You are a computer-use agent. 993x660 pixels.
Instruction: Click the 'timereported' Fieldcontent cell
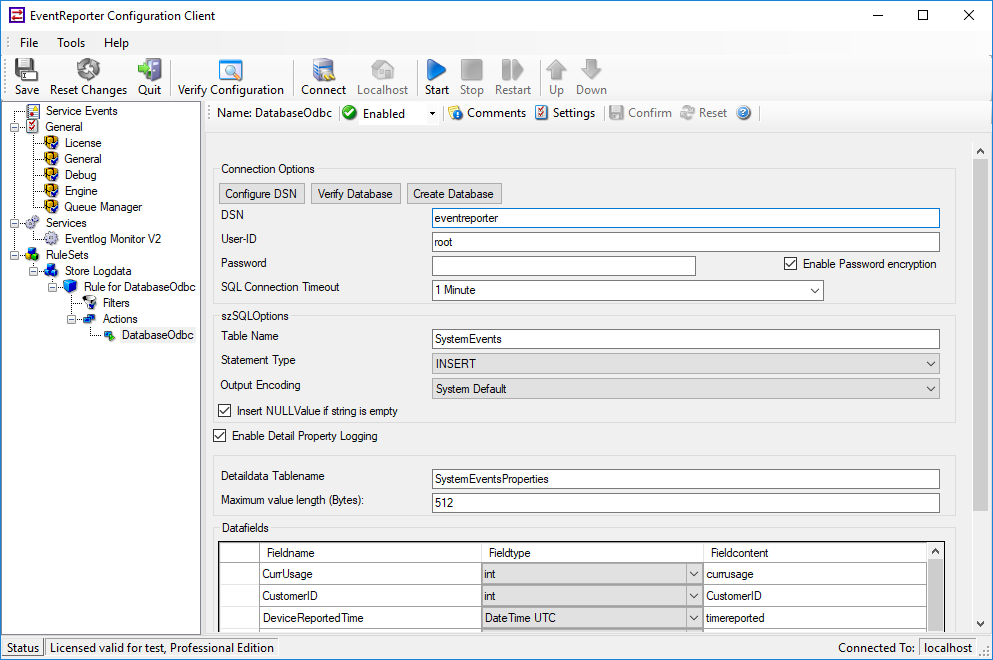815,618
